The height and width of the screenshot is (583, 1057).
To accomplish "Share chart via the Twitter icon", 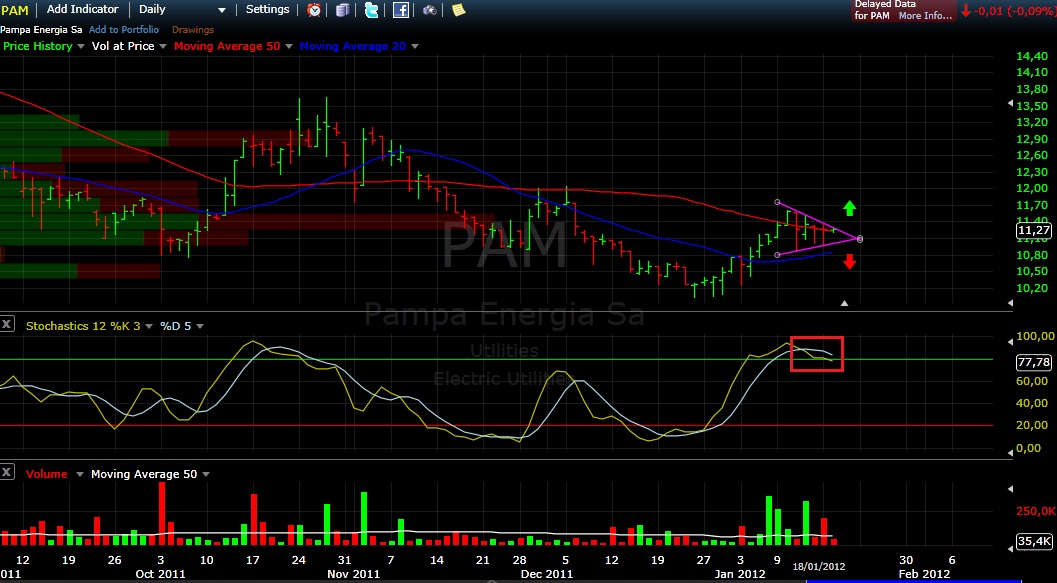I will (371, 9).
